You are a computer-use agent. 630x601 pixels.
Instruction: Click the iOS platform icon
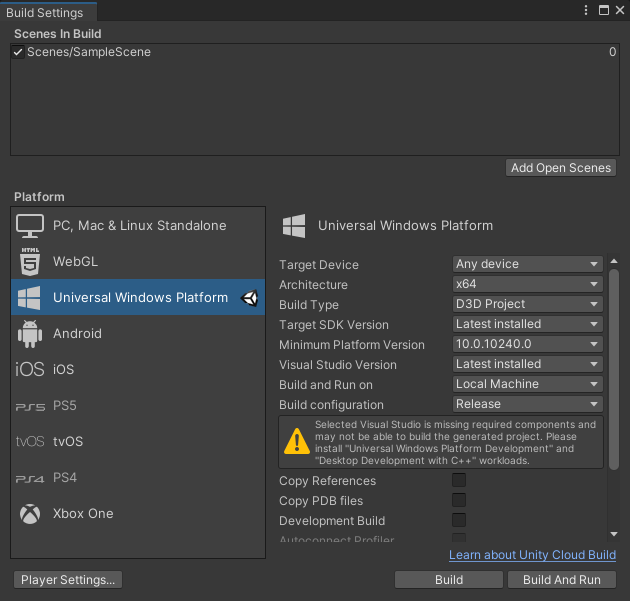pos(30,369)
